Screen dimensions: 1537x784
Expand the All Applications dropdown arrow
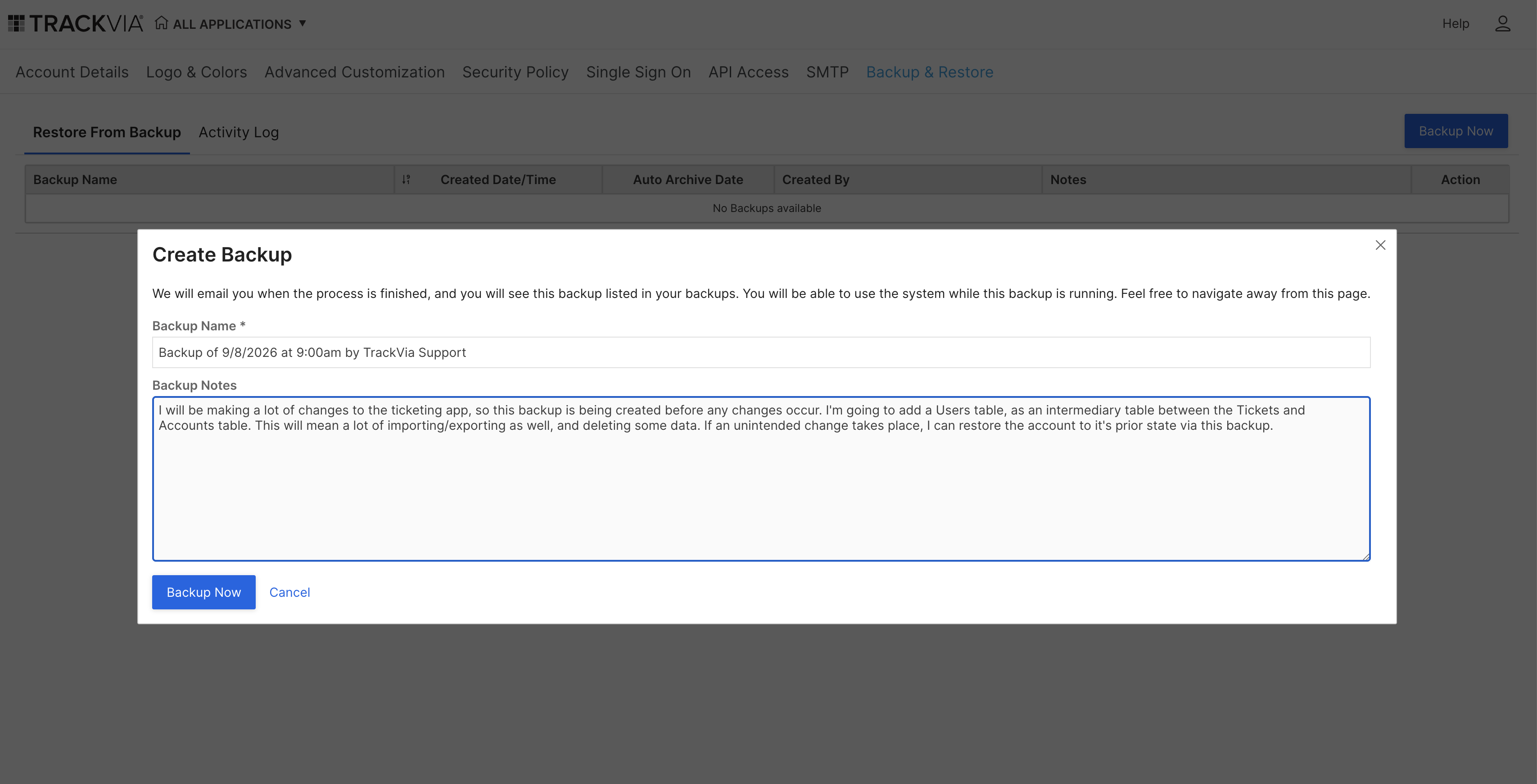(303, 23)
